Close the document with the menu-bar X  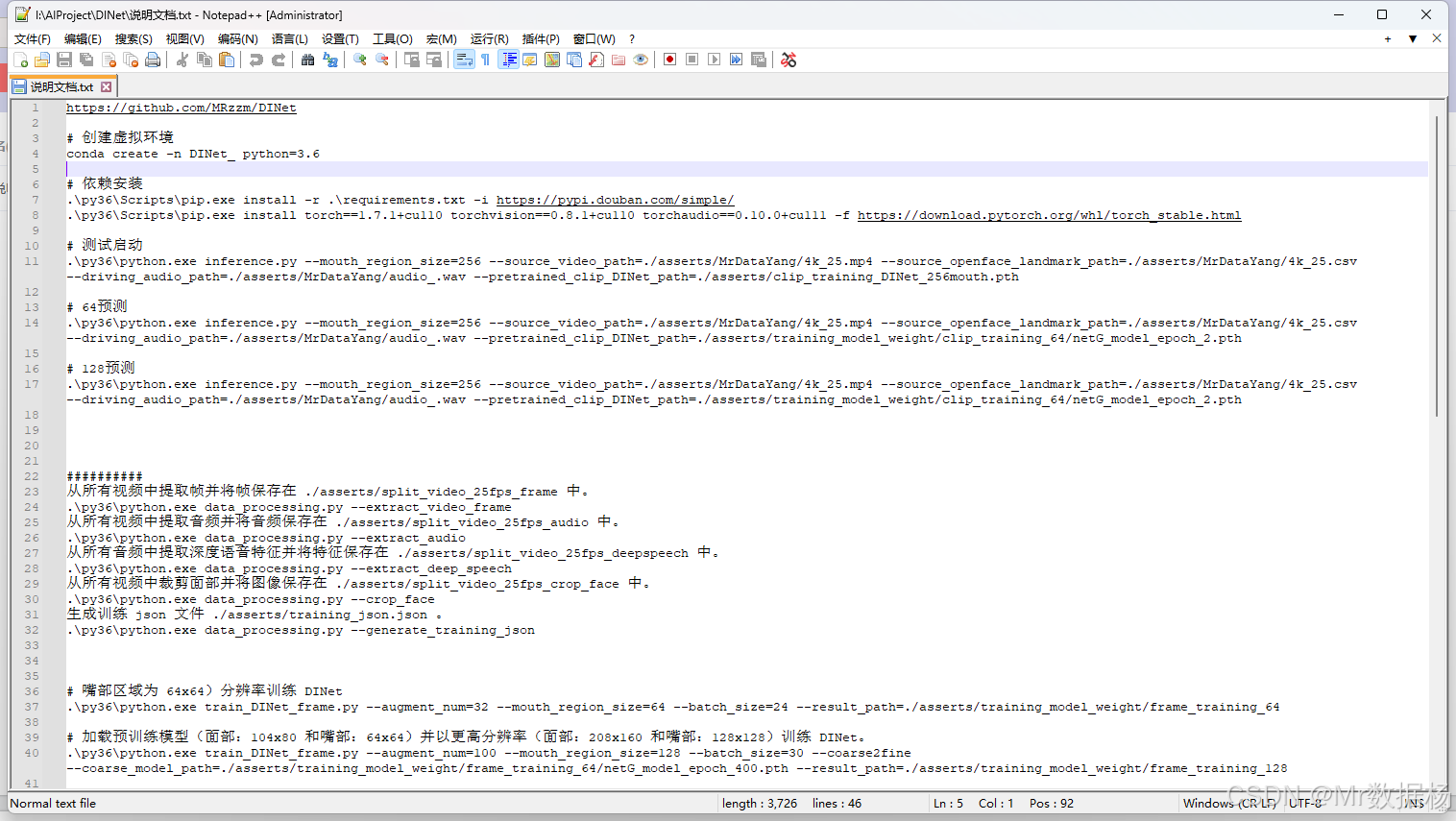click(x=1437, y=38)
